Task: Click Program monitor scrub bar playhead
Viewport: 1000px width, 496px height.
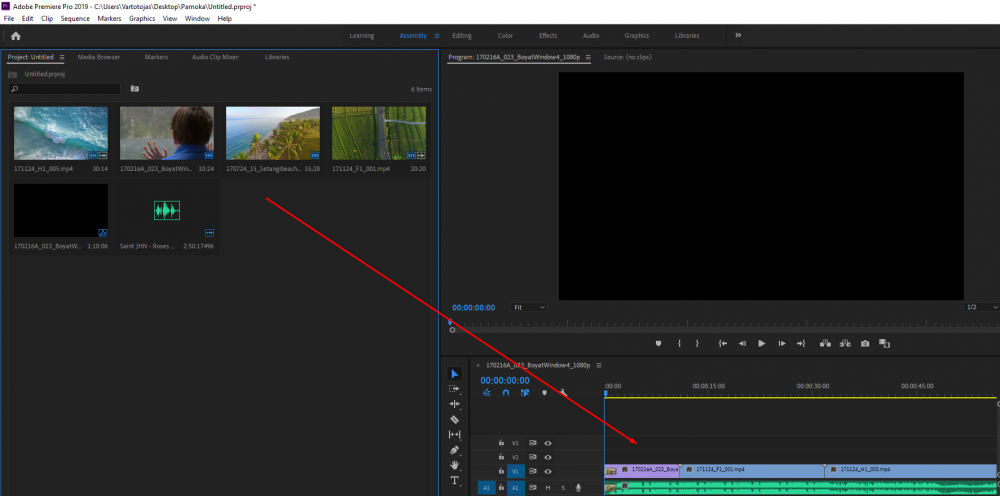Action: 450,323
